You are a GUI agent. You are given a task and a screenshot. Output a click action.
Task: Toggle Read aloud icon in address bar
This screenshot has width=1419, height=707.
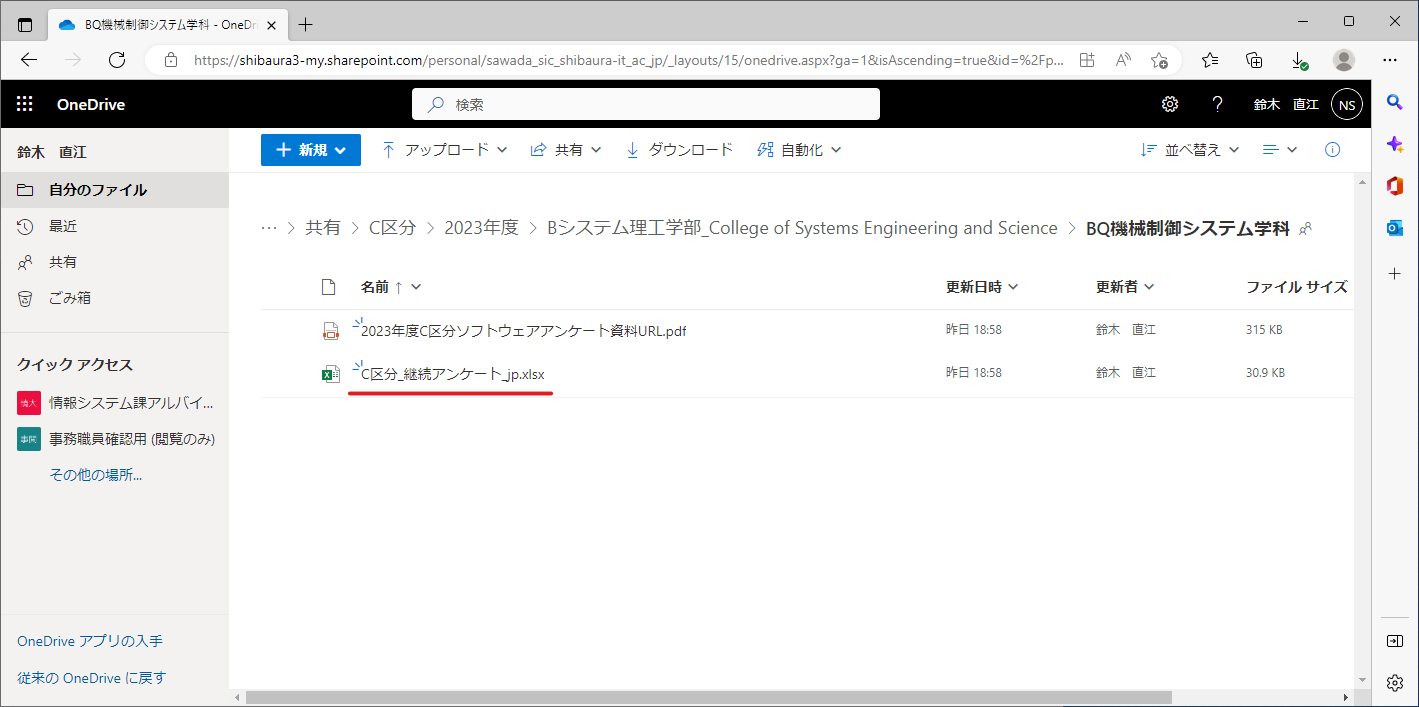click(x=1123, y=60)
